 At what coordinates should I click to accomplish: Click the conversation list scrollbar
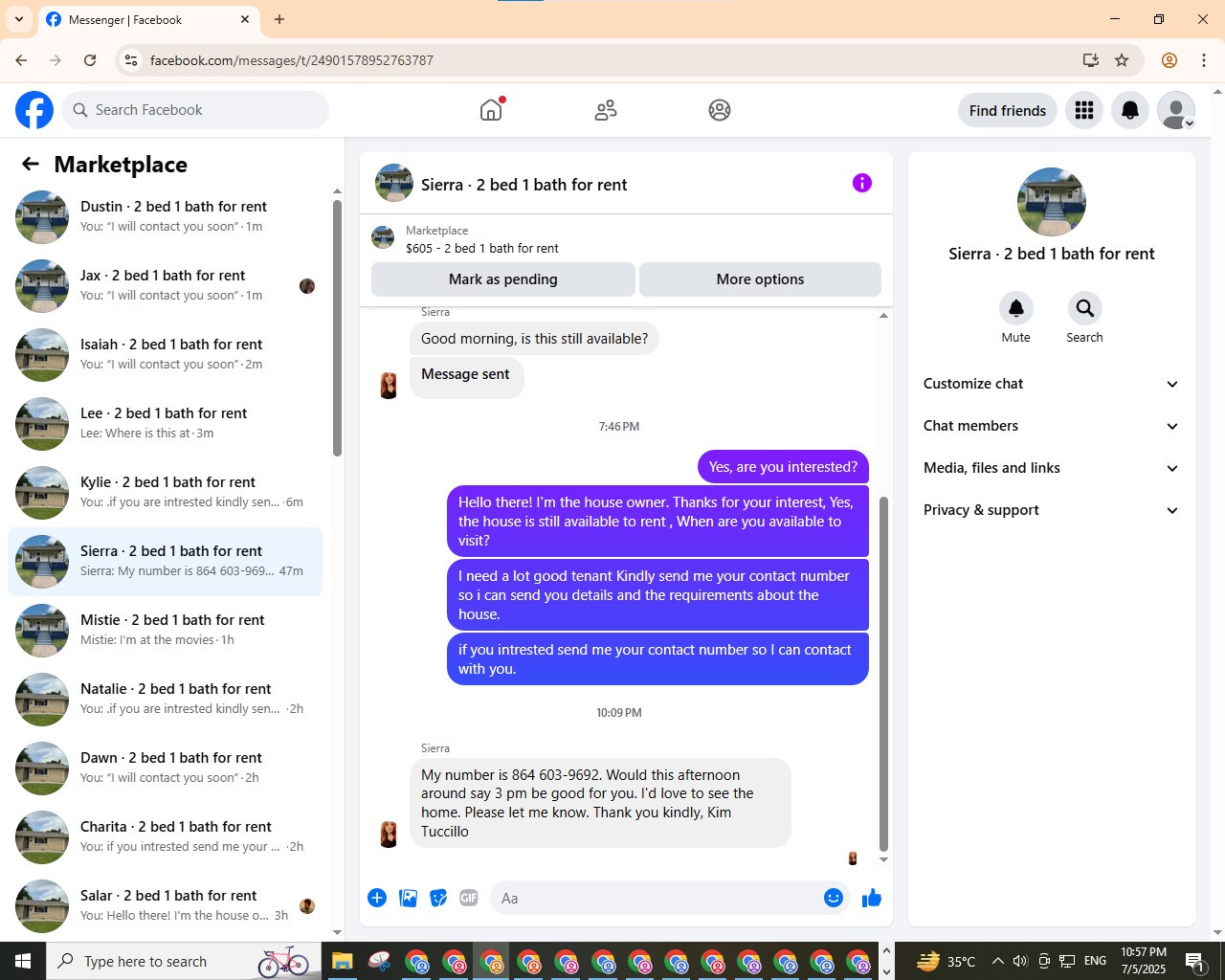pyautogui.click(x=337, y=327)
